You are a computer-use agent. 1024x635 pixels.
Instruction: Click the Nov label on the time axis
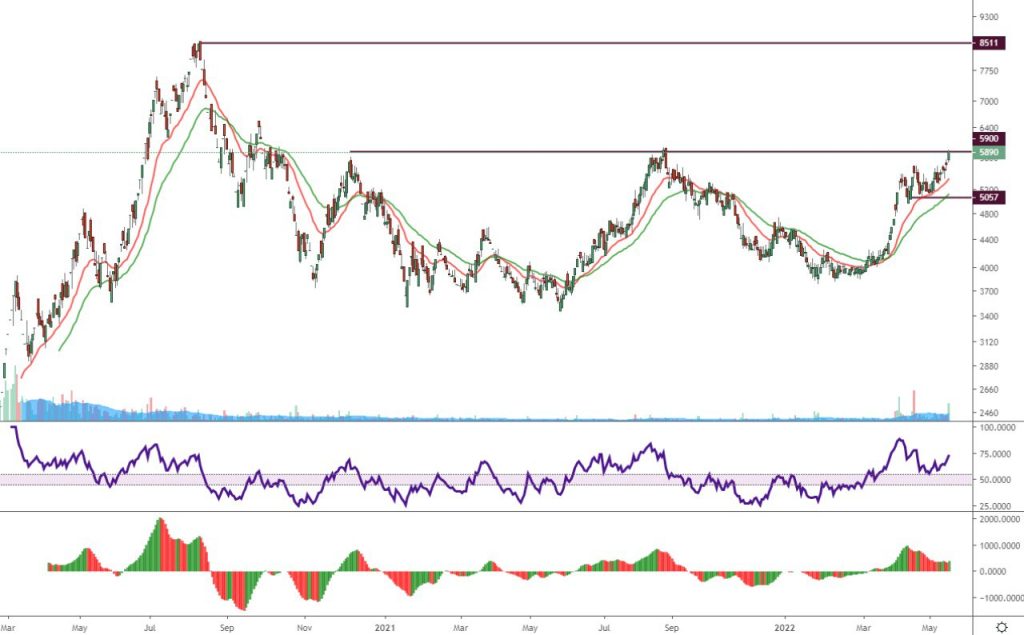(x=301, y=628)
